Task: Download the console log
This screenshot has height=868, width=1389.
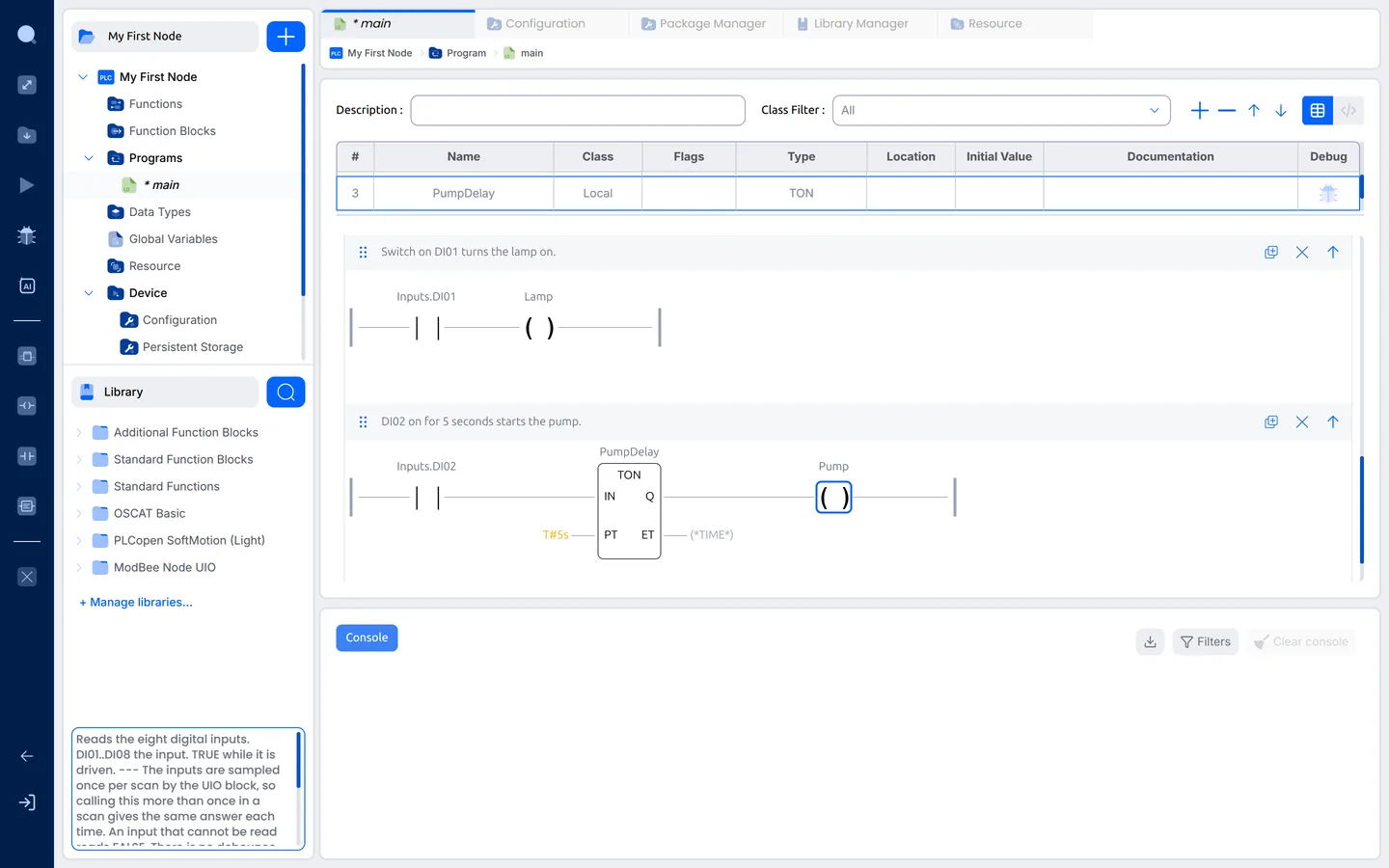Action: (x=1151, y=641)
